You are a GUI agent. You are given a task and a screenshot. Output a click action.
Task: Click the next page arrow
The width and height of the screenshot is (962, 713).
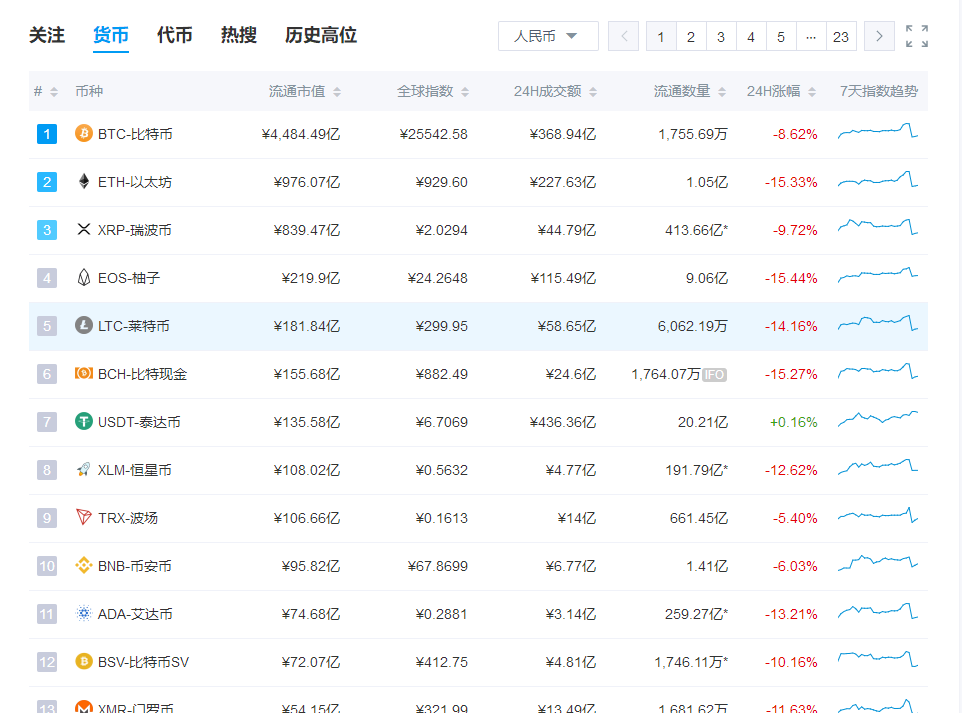click(x=879, y=37)
